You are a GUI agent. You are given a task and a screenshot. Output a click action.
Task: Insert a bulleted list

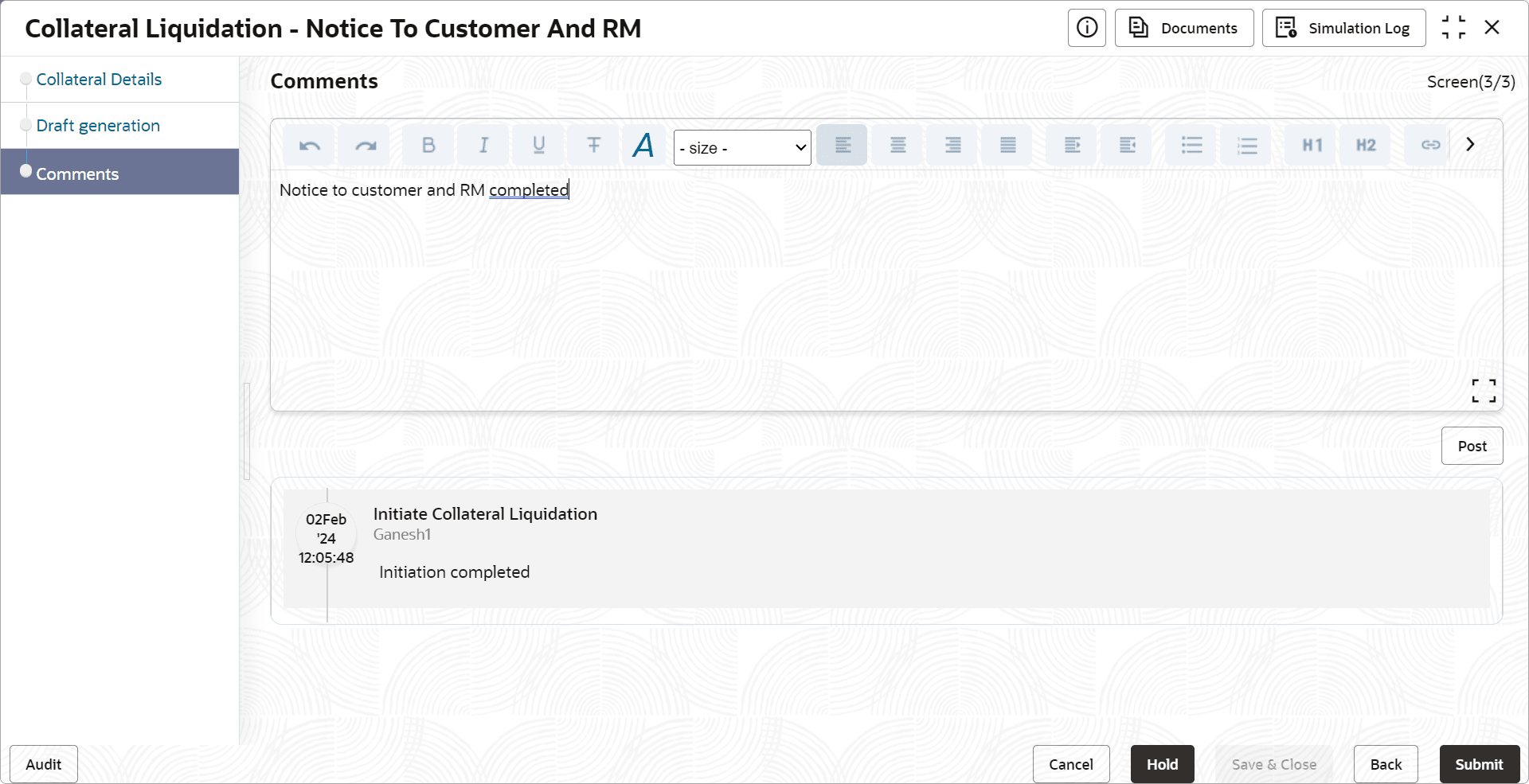pyautogui.click(x=1191, y=146)
